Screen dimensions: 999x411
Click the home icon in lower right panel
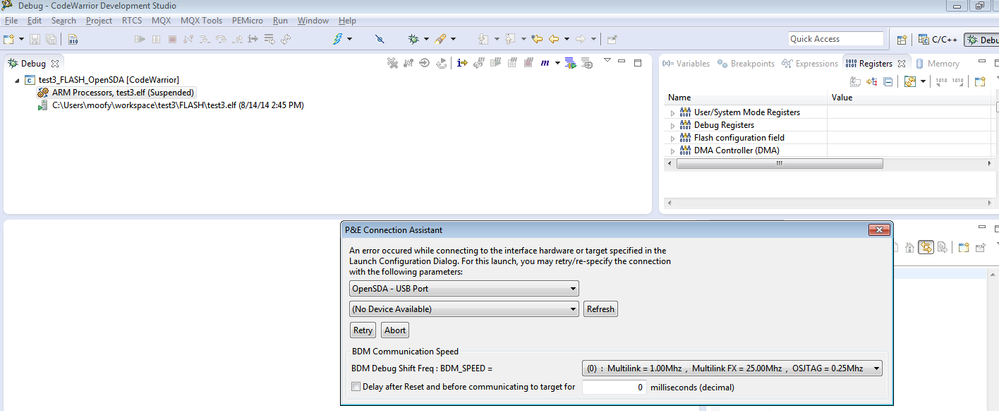[x=910, y=247]
